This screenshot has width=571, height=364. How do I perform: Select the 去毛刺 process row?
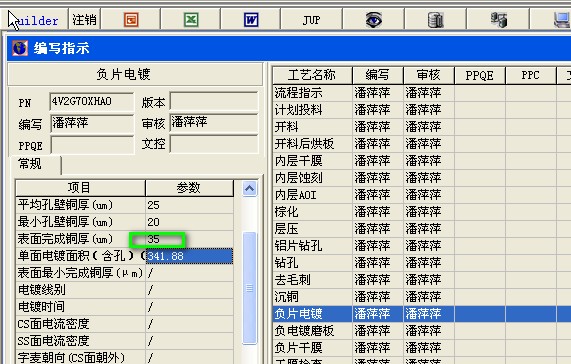click(422, 280)
